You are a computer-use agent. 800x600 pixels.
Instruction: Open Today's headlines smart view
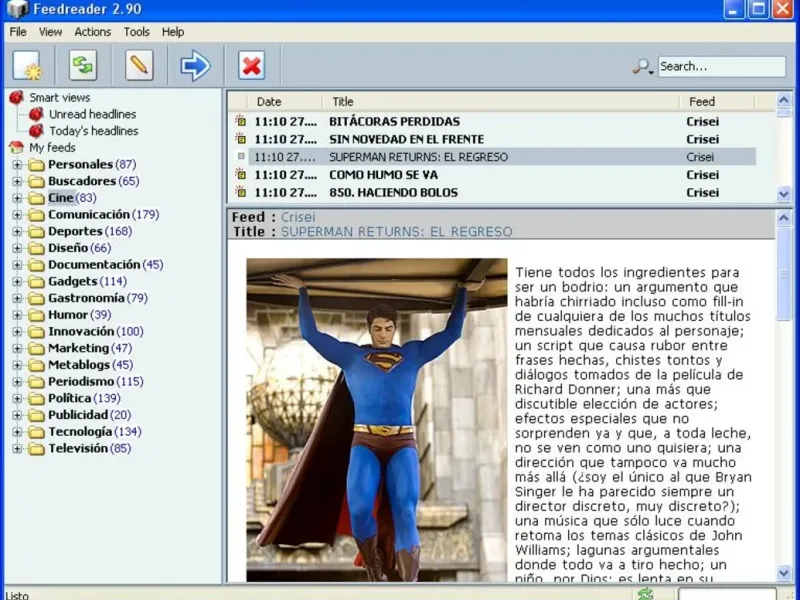(93, 131)
